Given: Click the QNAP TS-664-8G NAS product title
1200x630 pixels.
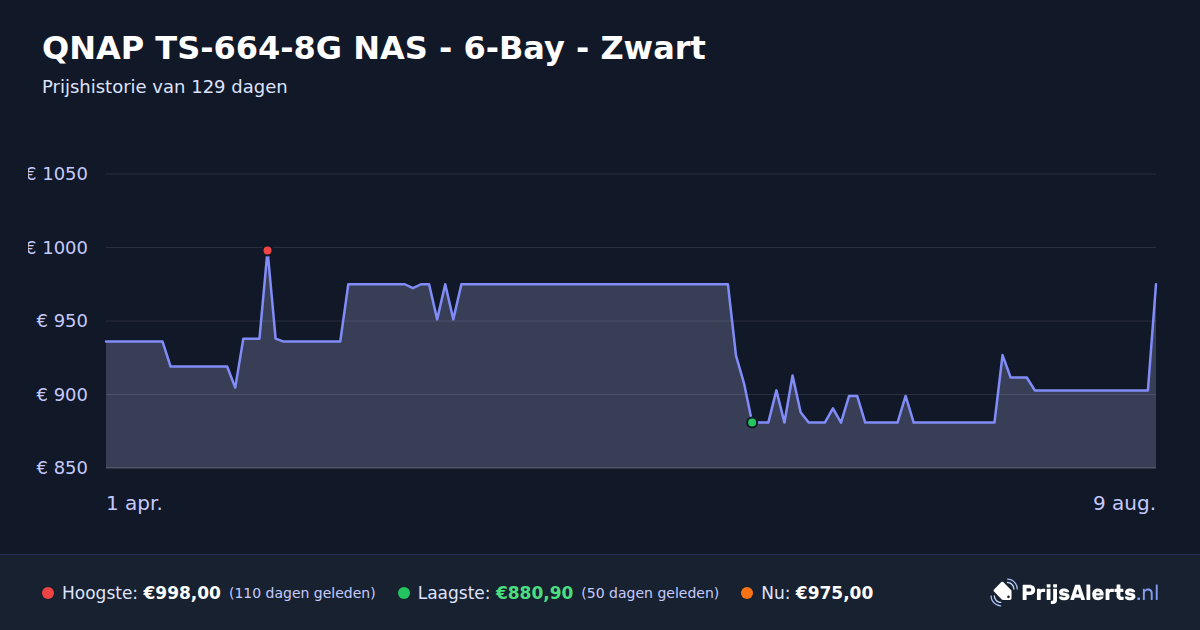Looking at the screenshot, I should (x=374, y=48).
